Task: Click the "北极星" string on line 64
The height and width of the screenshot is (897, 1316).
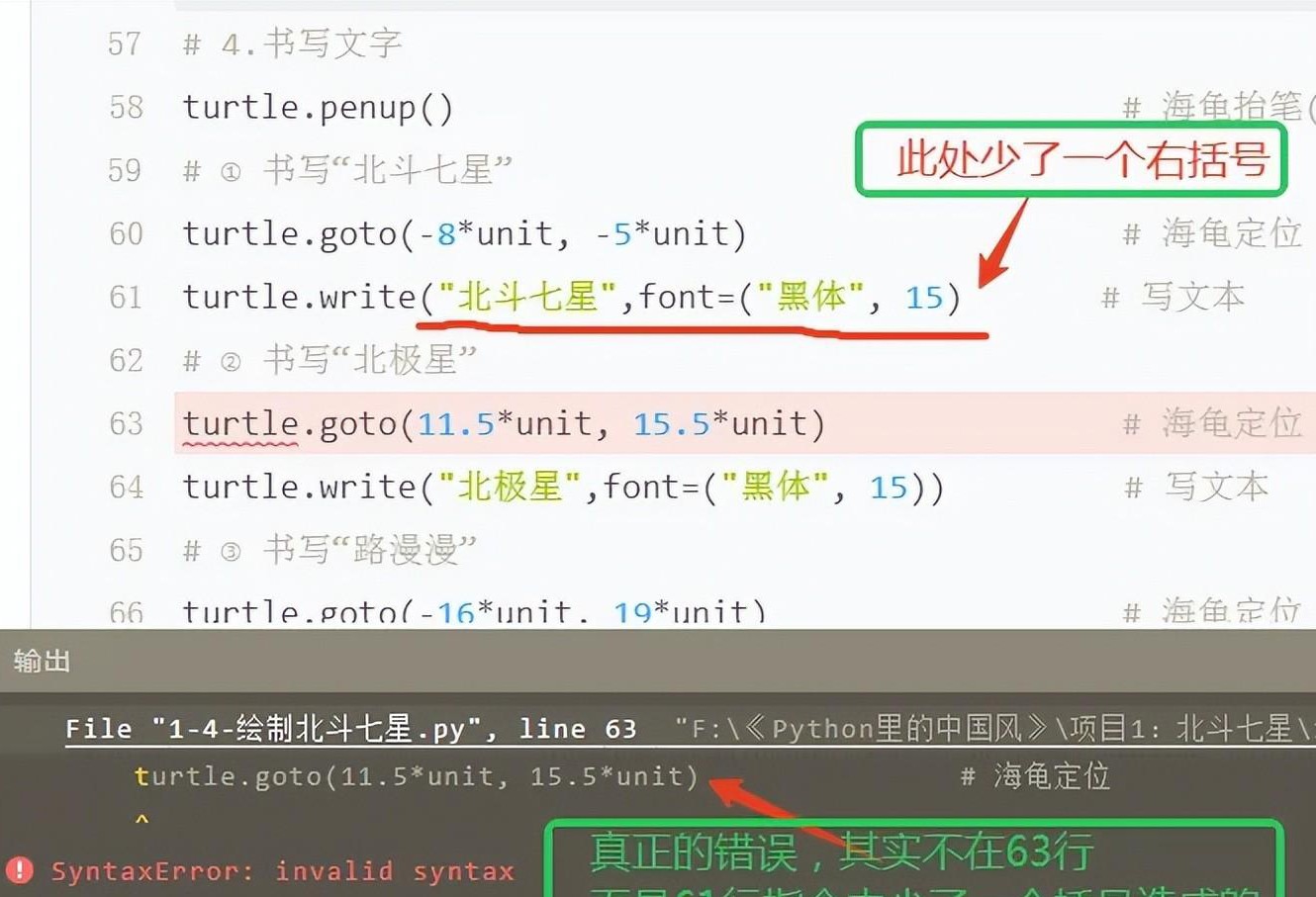Action: point(509,487)
